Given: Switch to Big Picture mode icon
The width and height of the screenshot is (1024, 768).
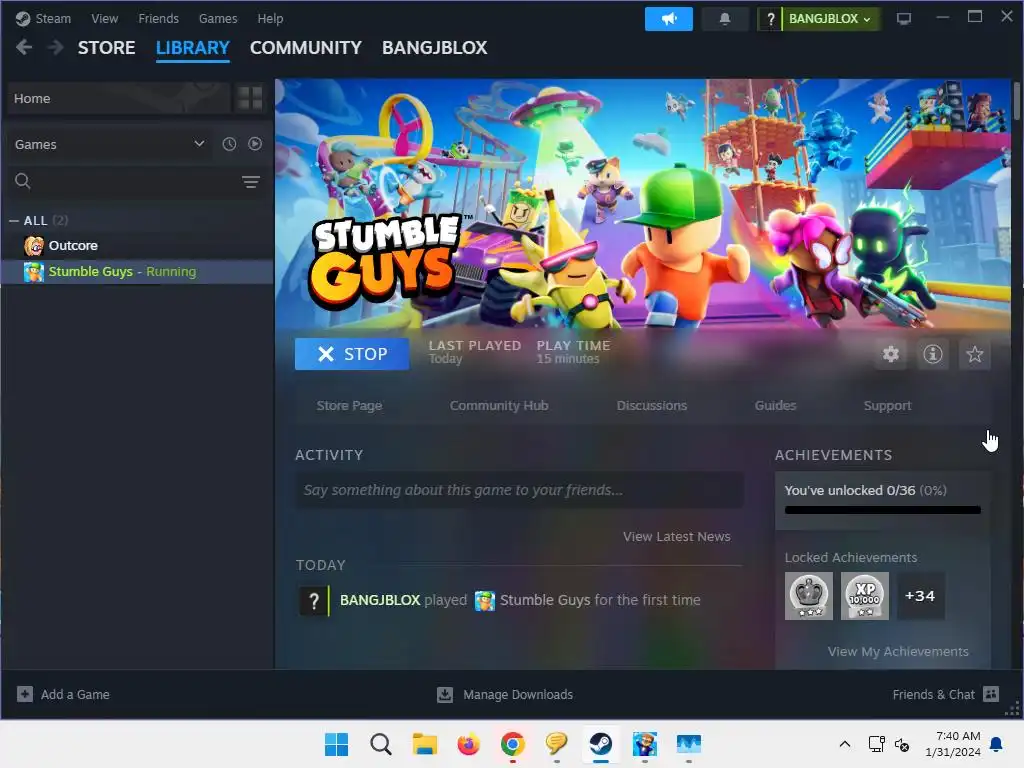Looking at the screenshot, I should point(903,19).
